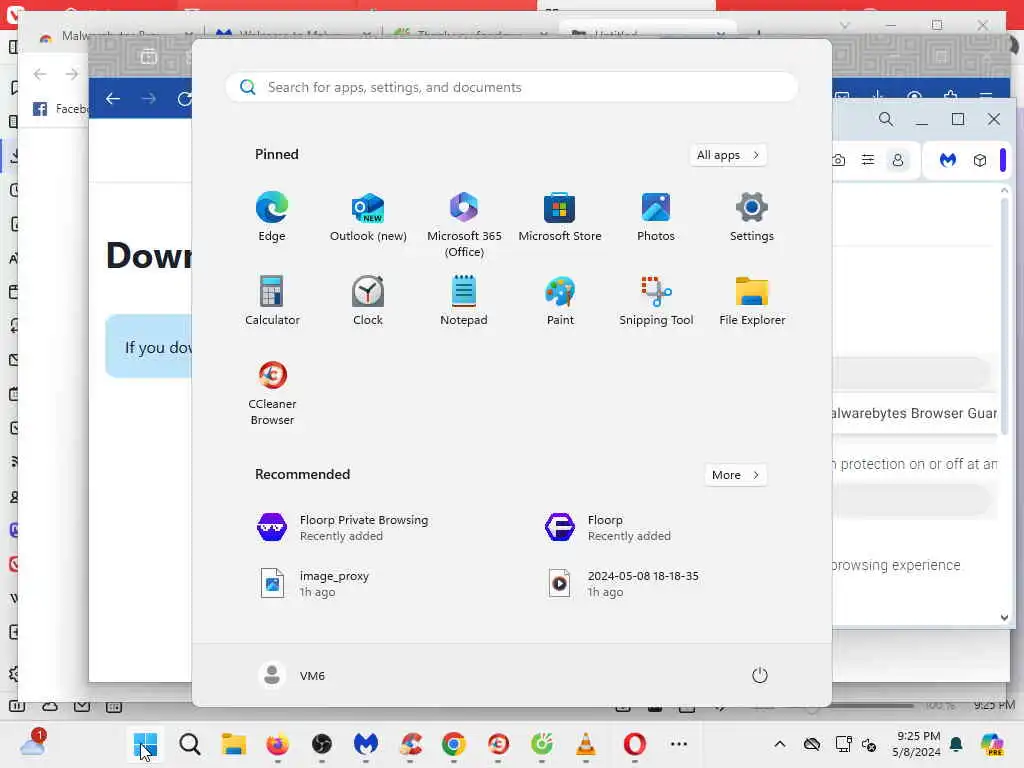Switch to Opera browser on taskbar
Image resolution: width=1024 pixels, height=768 pixels.
point(634,744)
